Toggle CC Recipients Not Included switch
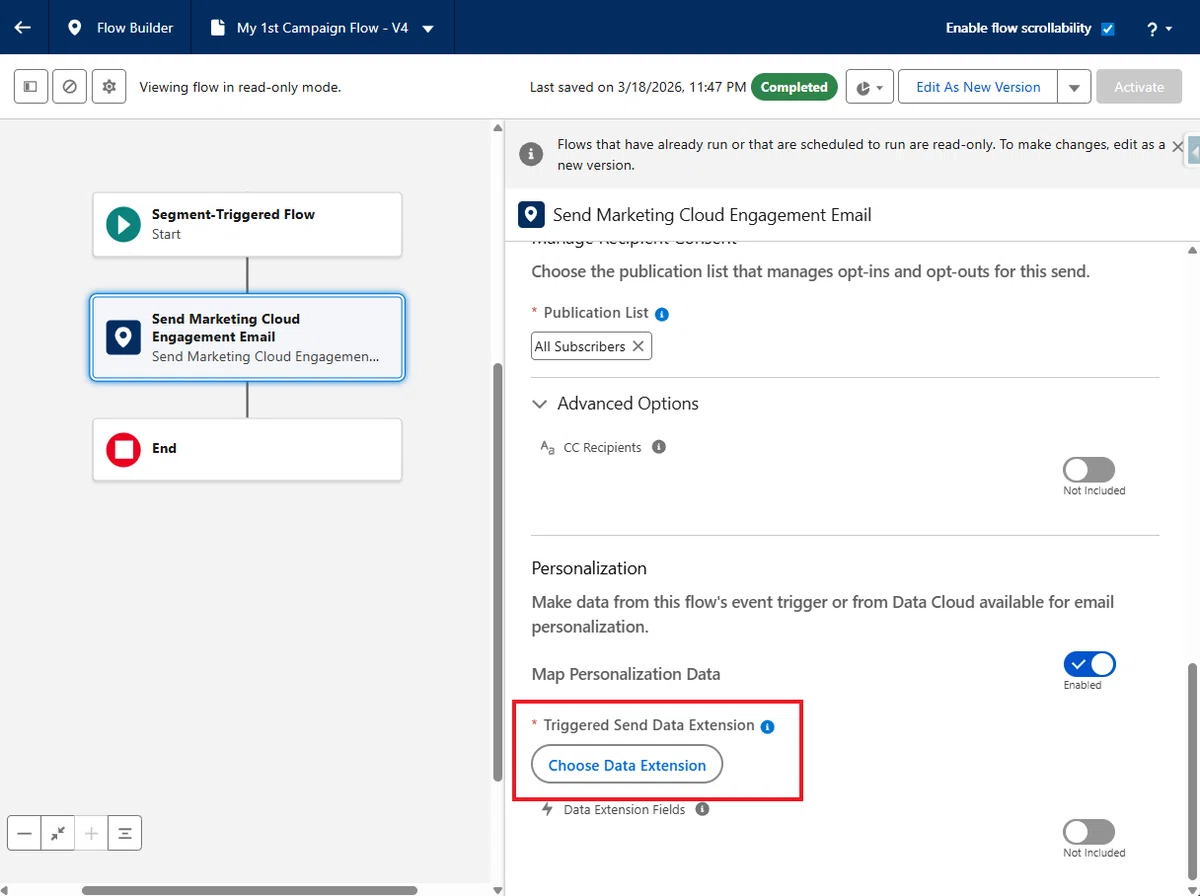The height and width of the screenshot is (896, 1200). (x=1089, y=470)
